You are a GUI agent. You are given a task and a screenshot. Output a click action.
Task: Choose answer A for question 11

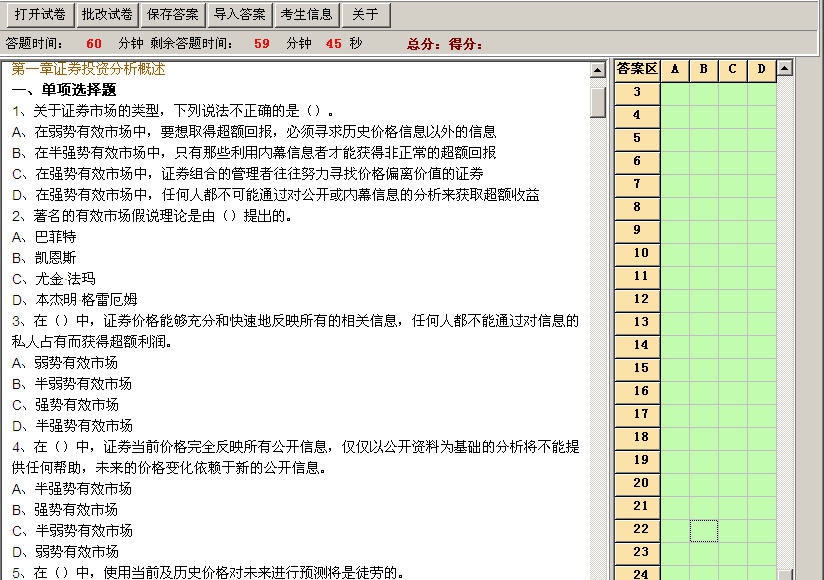[x=675, y=277]
